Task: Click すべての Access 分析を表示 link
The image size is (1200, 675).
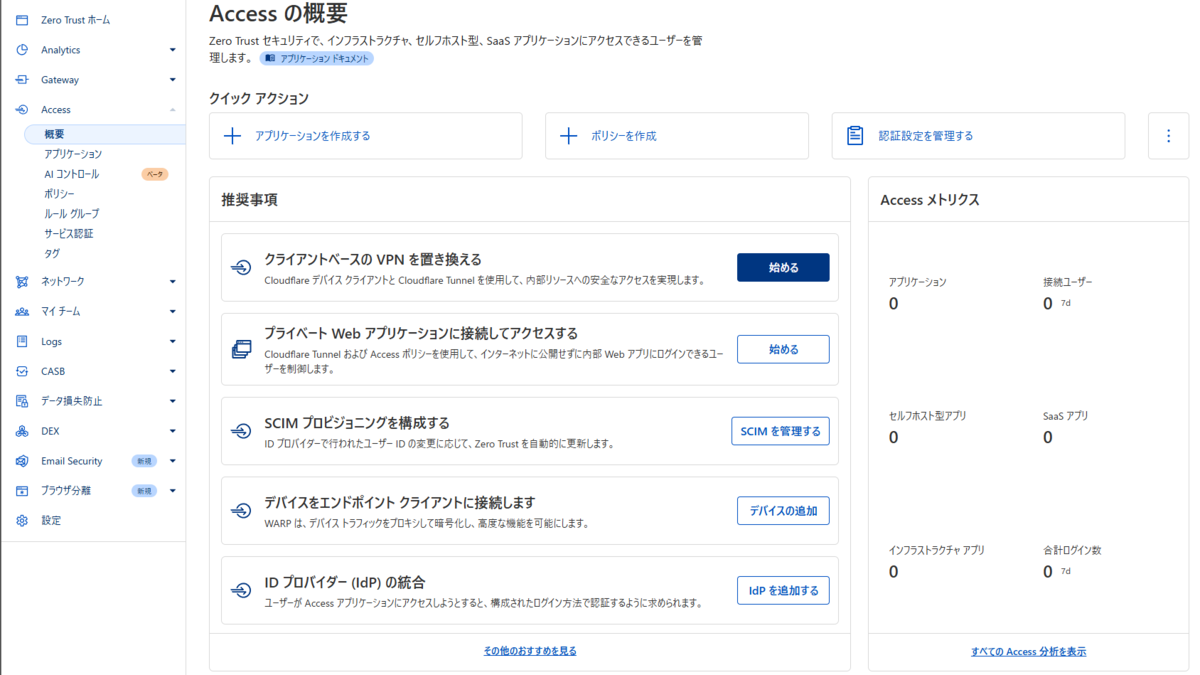Action: click(x=1028, y=652)
